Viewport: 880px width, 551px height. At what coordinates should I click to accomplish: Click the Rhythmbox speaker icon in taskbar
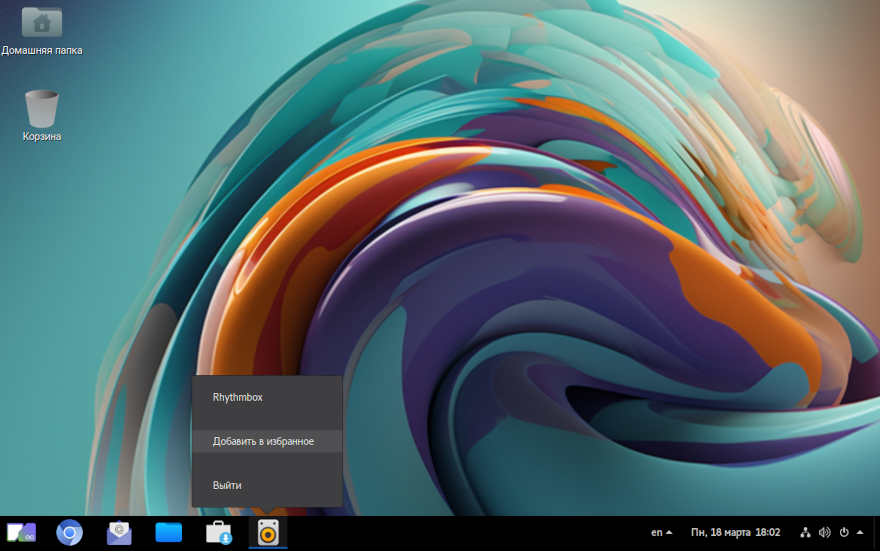click(268, 533)
